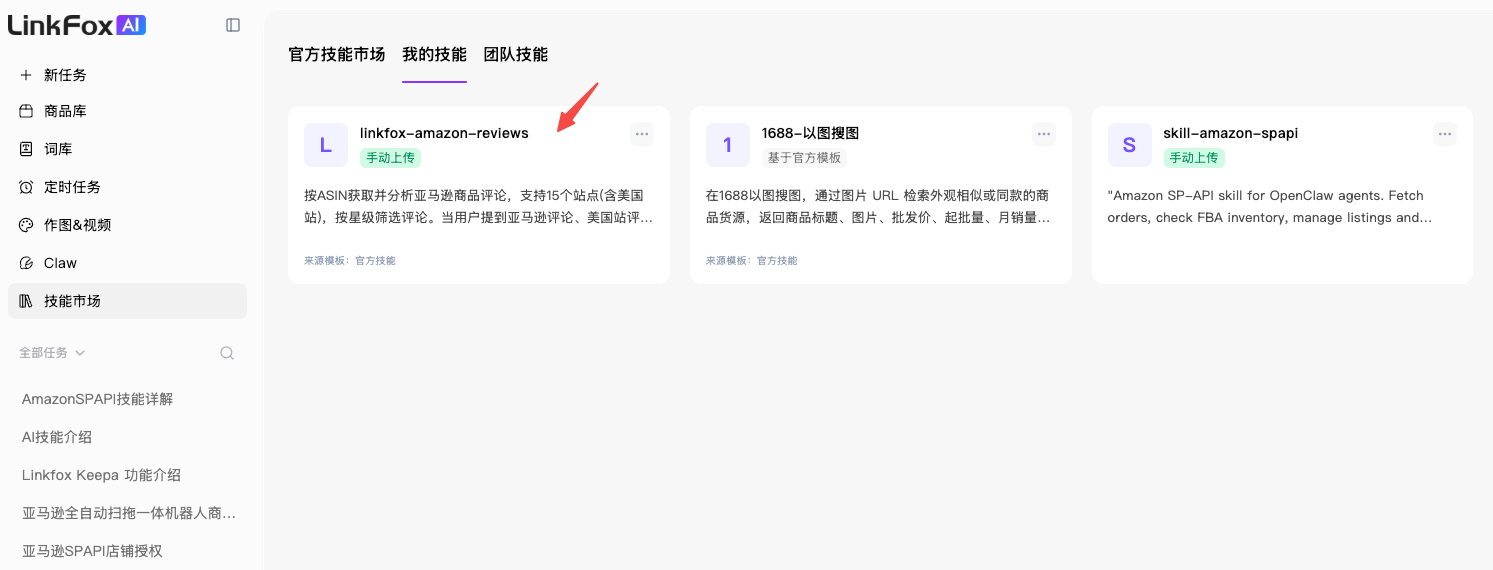This screenshot has width=1493, height=570.
Task: Click the LinkFox AI logo
Action: coord(77,25)
